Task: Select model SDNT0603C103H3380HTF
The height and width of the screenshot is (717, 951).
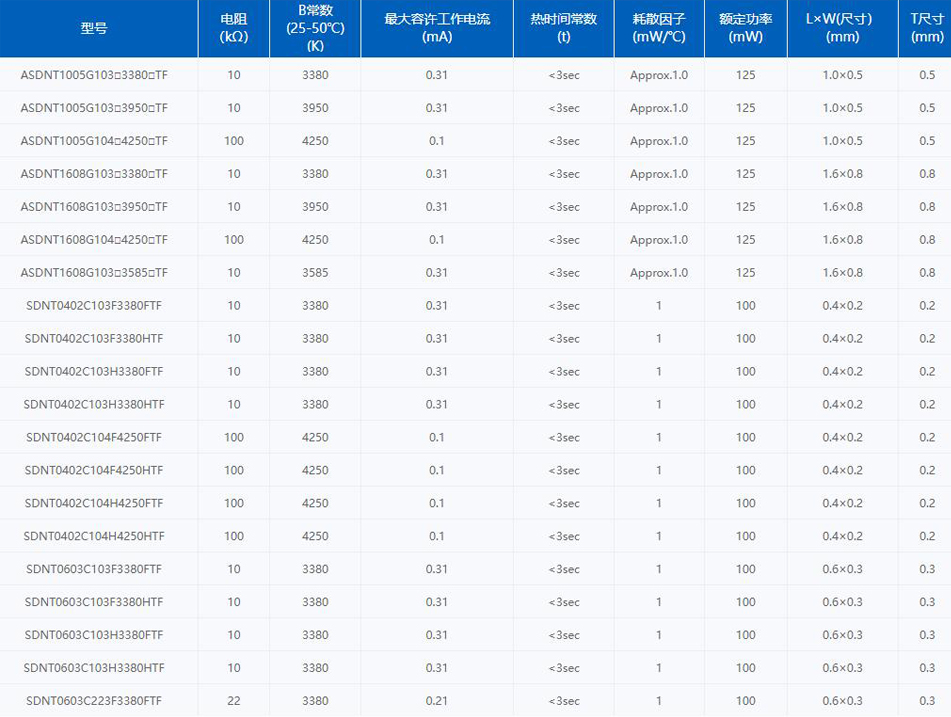Action: 94,668
